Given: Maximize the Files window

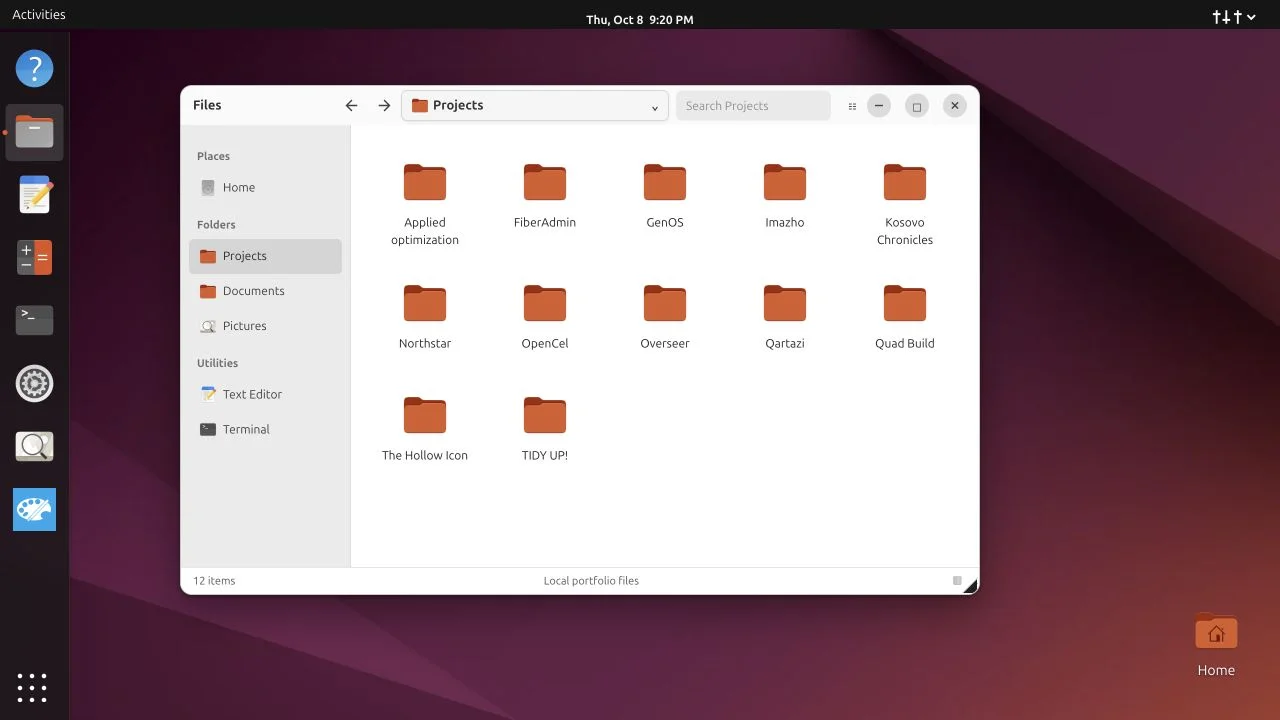Looking at the screenshot, I should click(x=916, y=106).
